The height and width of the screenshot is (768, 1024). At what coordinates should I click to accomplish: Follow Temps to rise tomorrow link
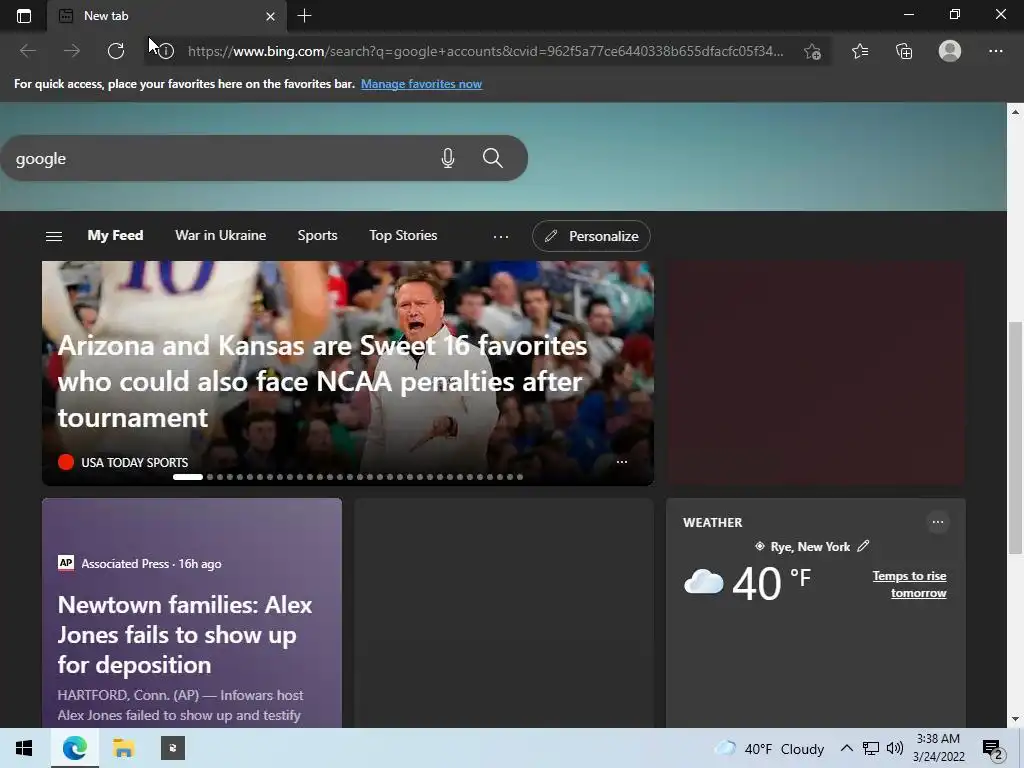pos(909,584)
